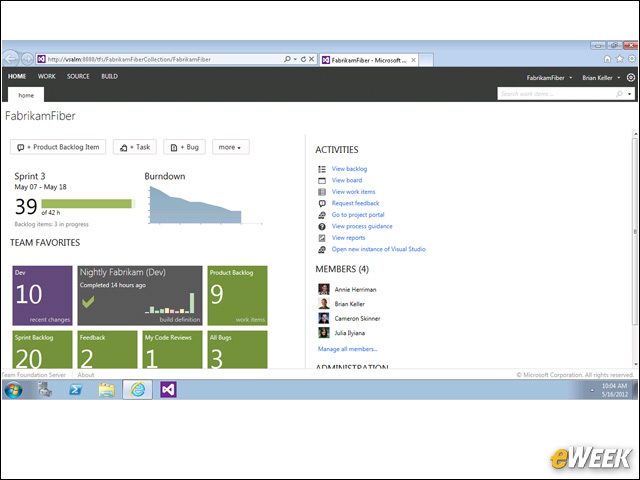This screenshot has height=480, width=640.
Task: Click Cameron Skinner's avatar
Action: (324, 318)
